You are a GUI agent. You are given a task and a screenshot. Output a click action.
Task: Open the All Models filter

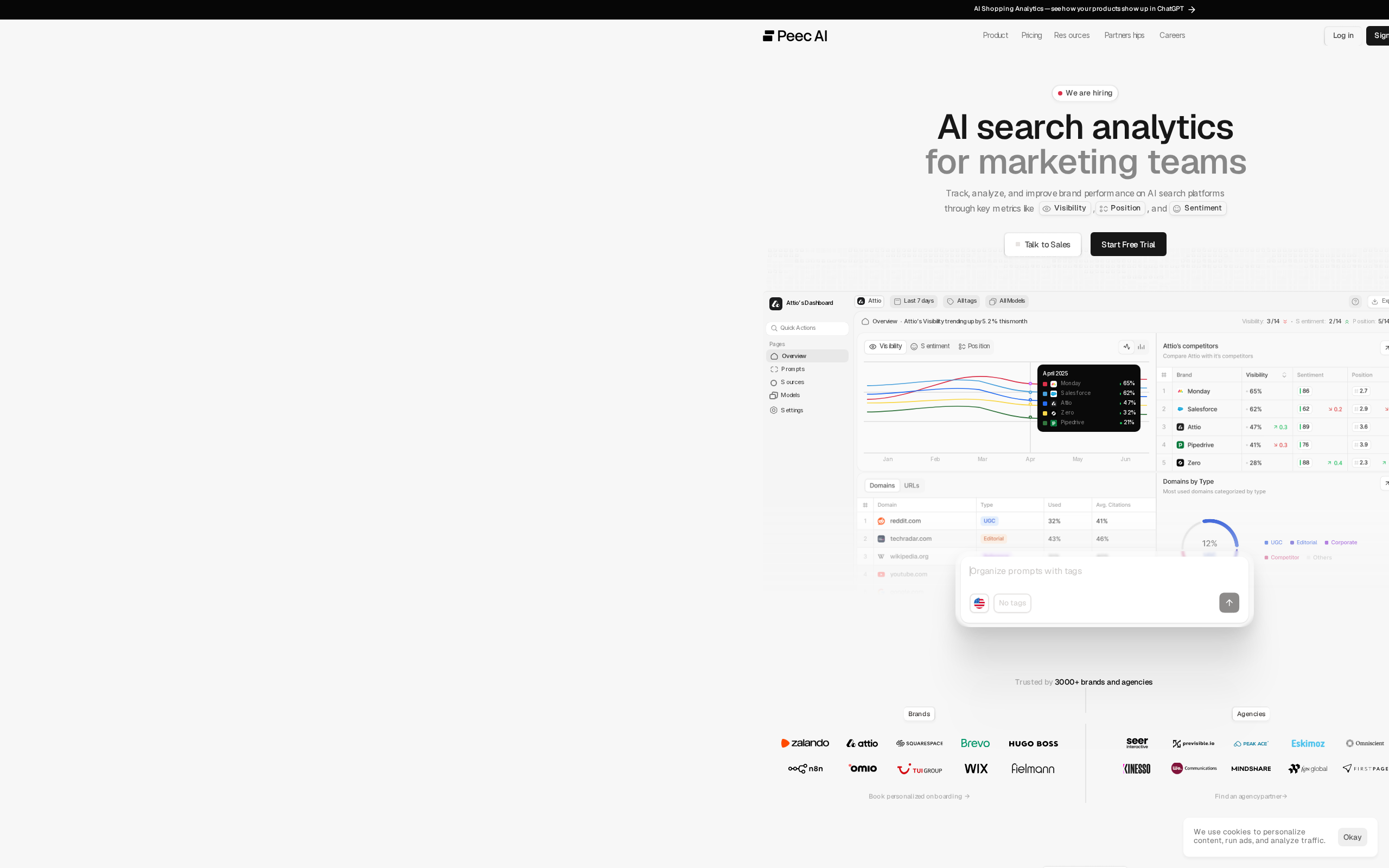(1006, 302)
